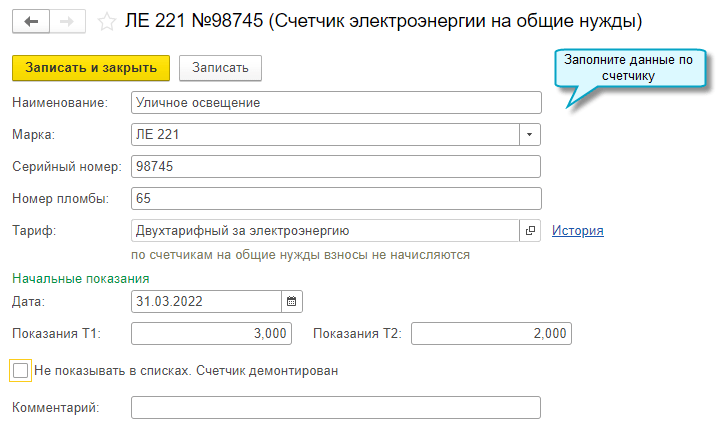
Task: Click the back navigation arrow
Action: pyautogui.click(x=30, y=21)
